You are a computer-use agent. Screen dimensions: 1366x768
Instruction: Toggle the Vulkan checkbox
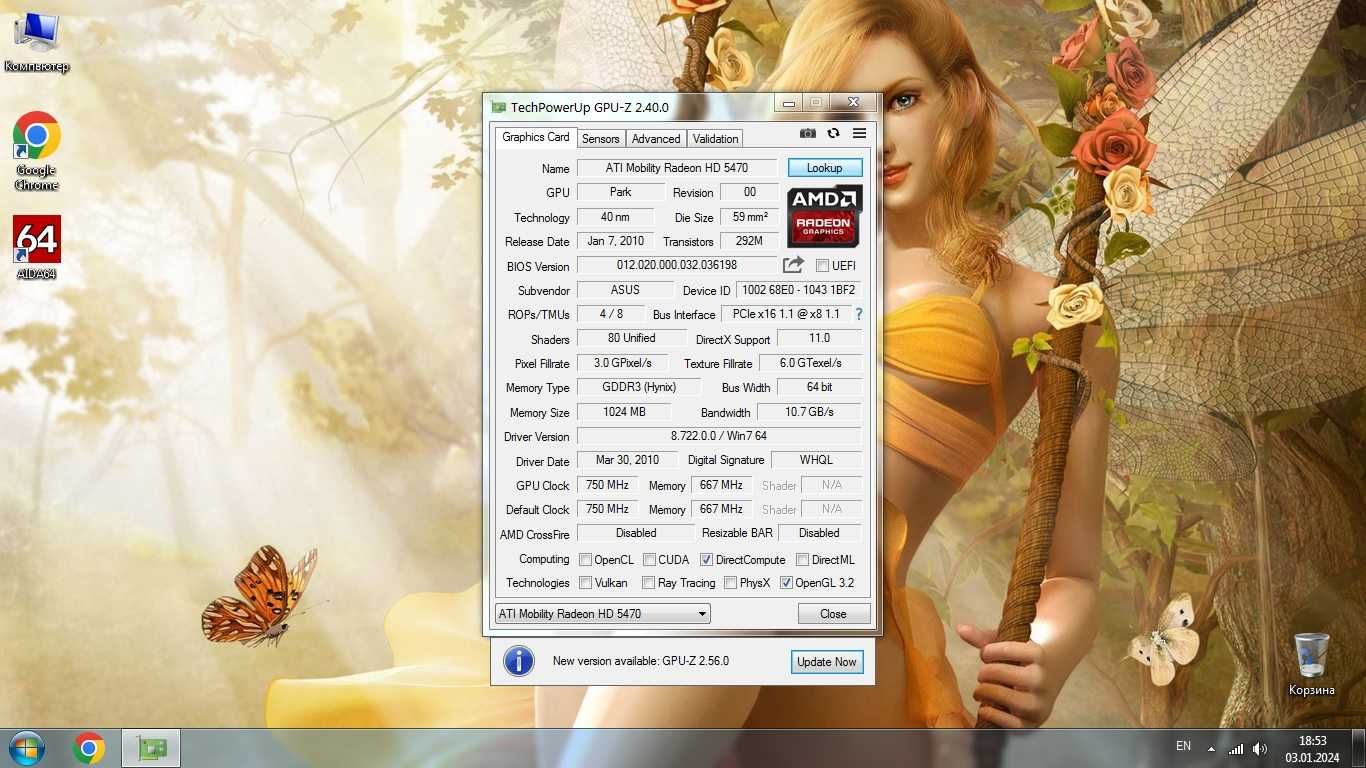click(585, 583)
